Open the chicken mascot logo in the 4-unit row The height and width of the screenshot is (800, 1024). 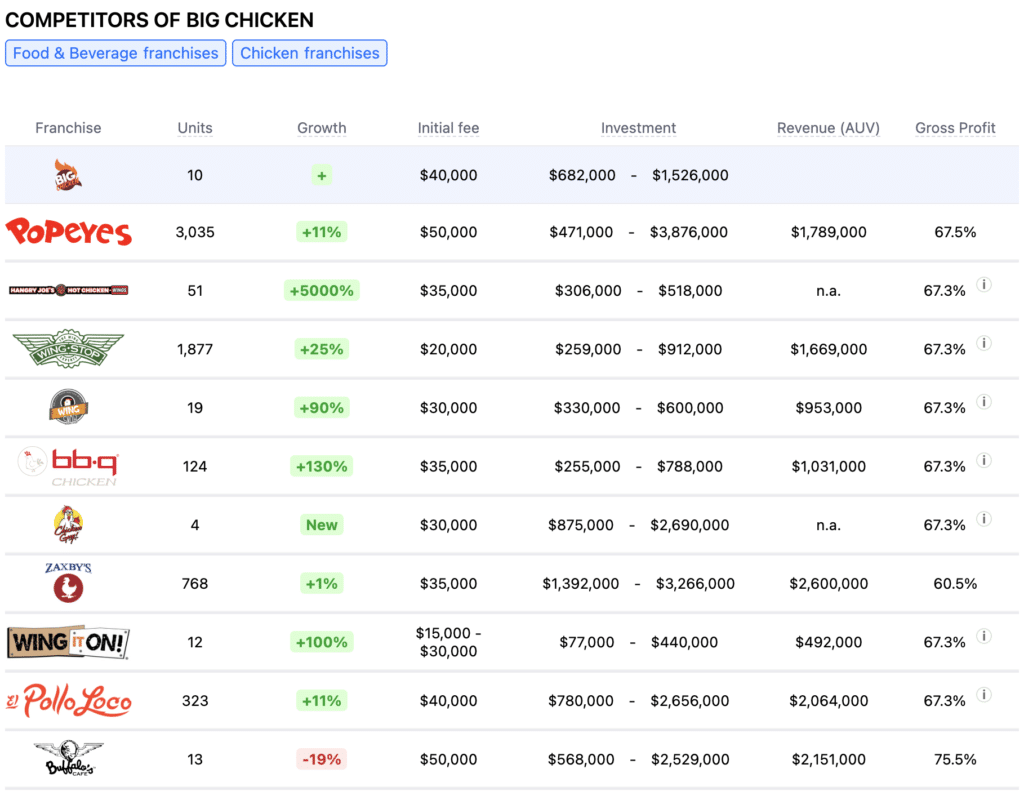(x=68, y=524)
